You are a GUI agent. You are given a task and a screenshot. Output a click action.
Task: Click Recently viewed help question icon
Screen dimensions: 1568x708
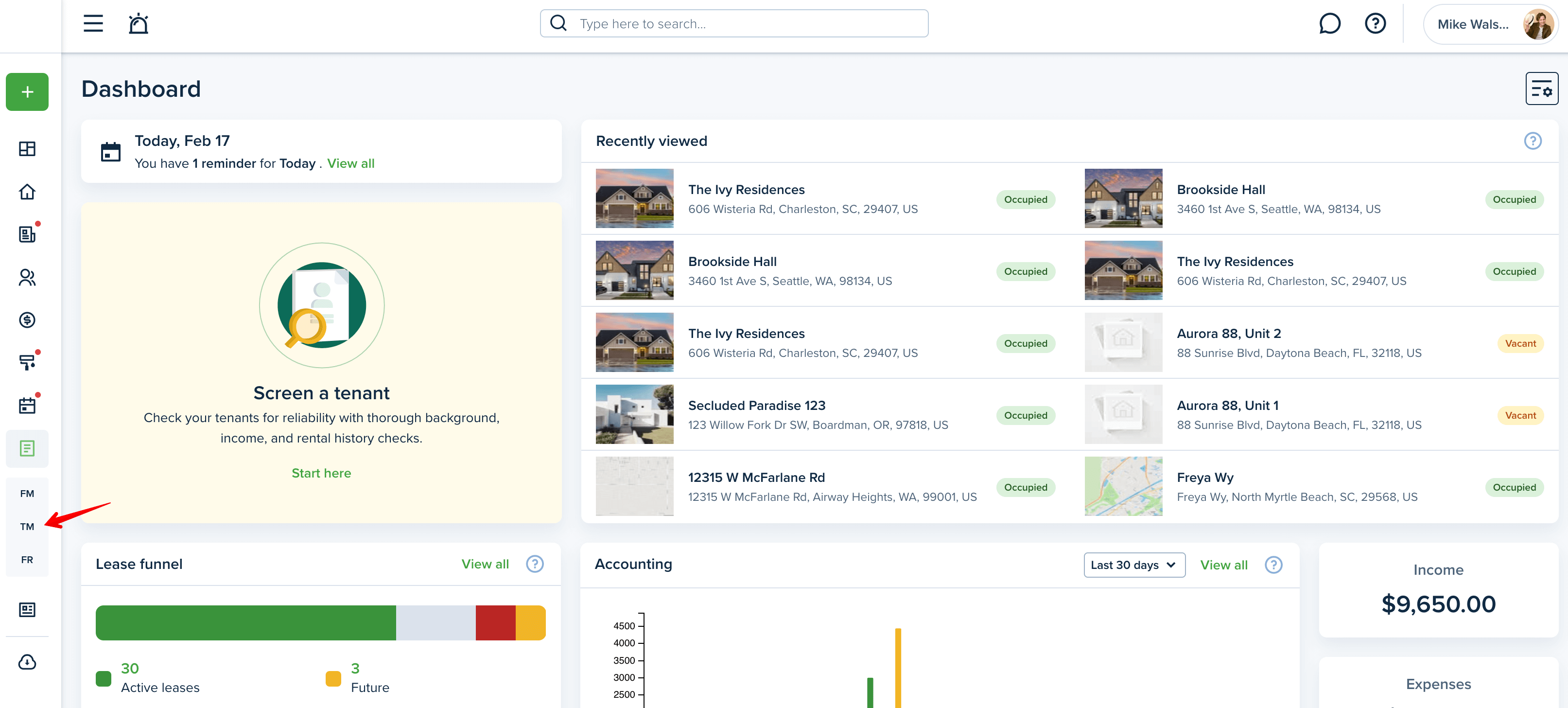click(x=1532, y=141)
